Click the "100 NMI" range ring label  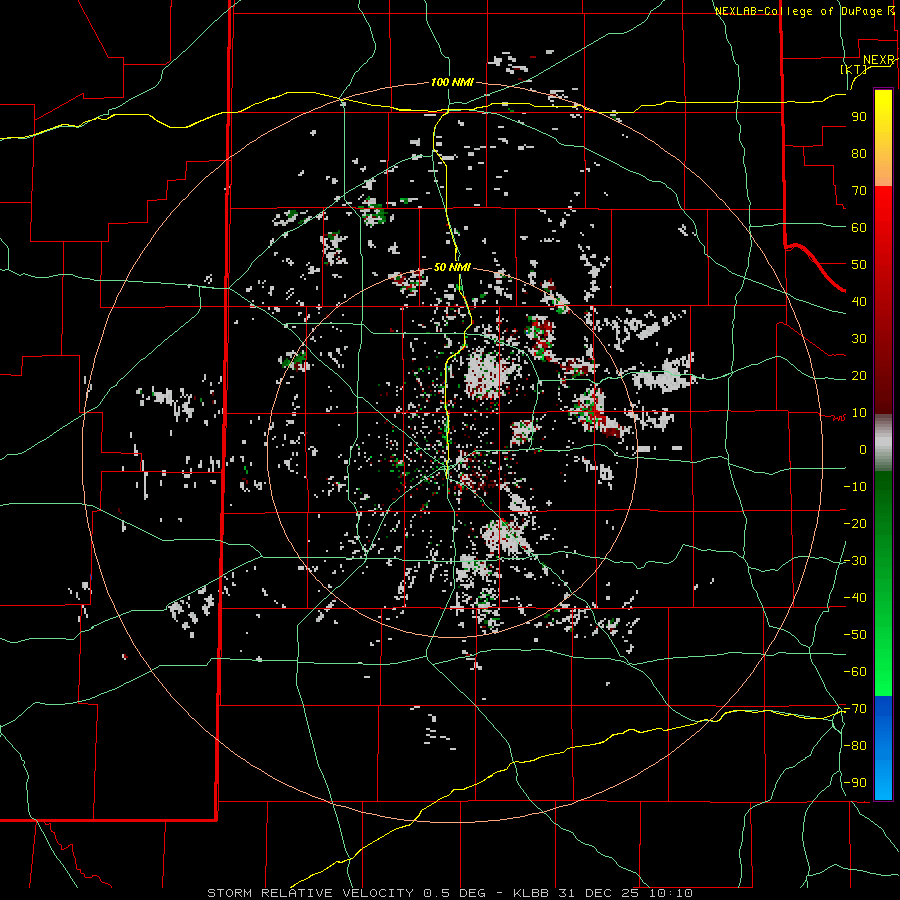[x=452, y=83]
